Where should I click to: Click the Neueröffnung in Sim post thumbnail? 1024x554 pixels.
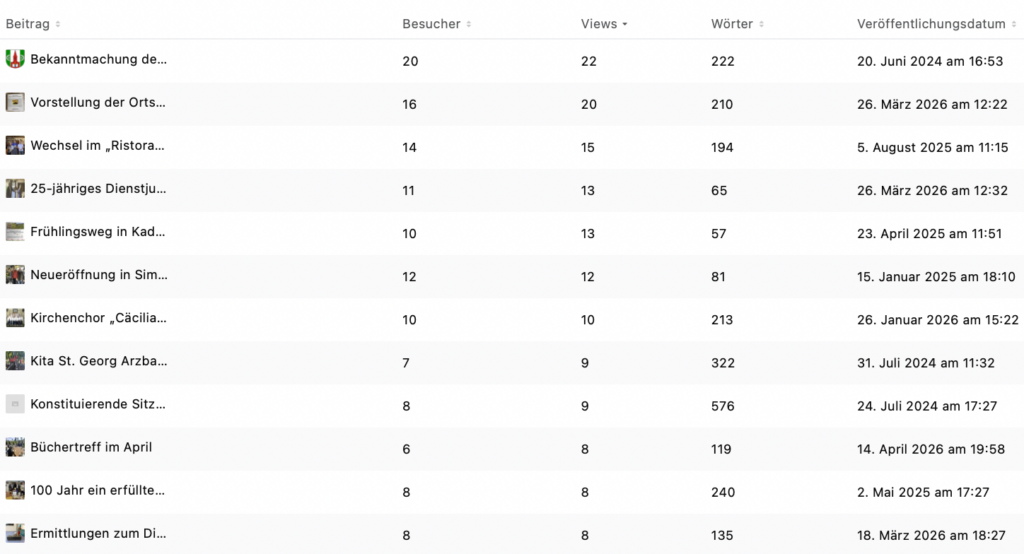[x=15, y=275]
